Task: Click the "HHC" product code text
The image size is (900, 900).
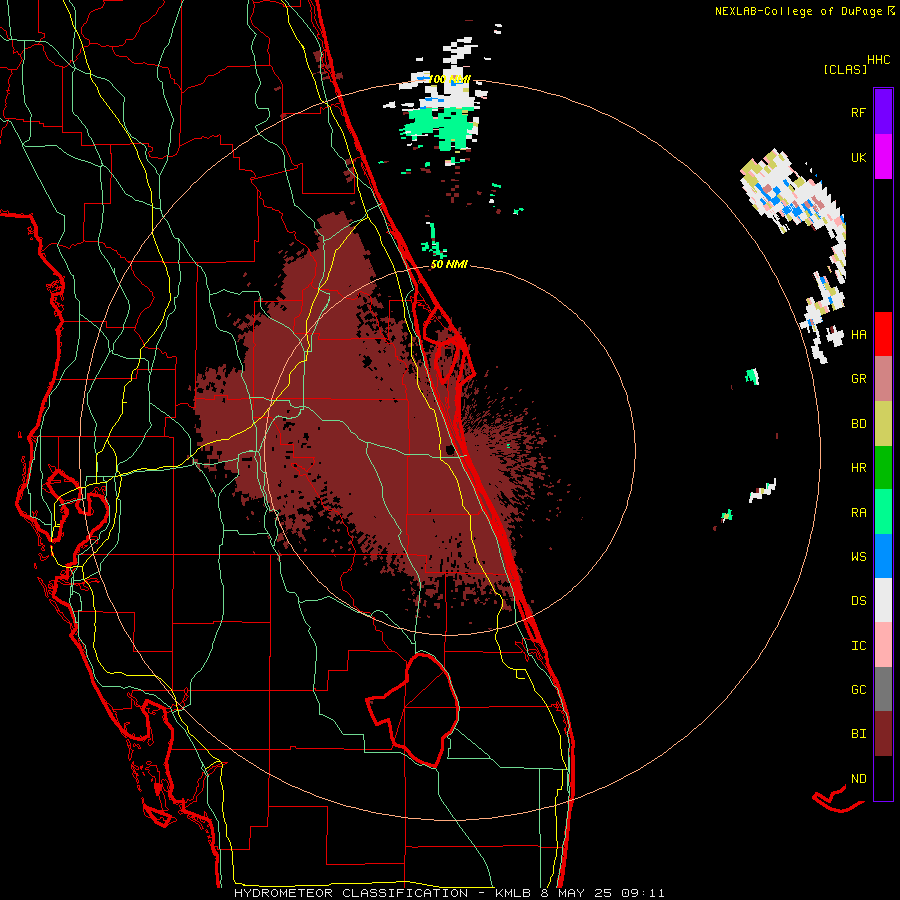Action: 879,60
